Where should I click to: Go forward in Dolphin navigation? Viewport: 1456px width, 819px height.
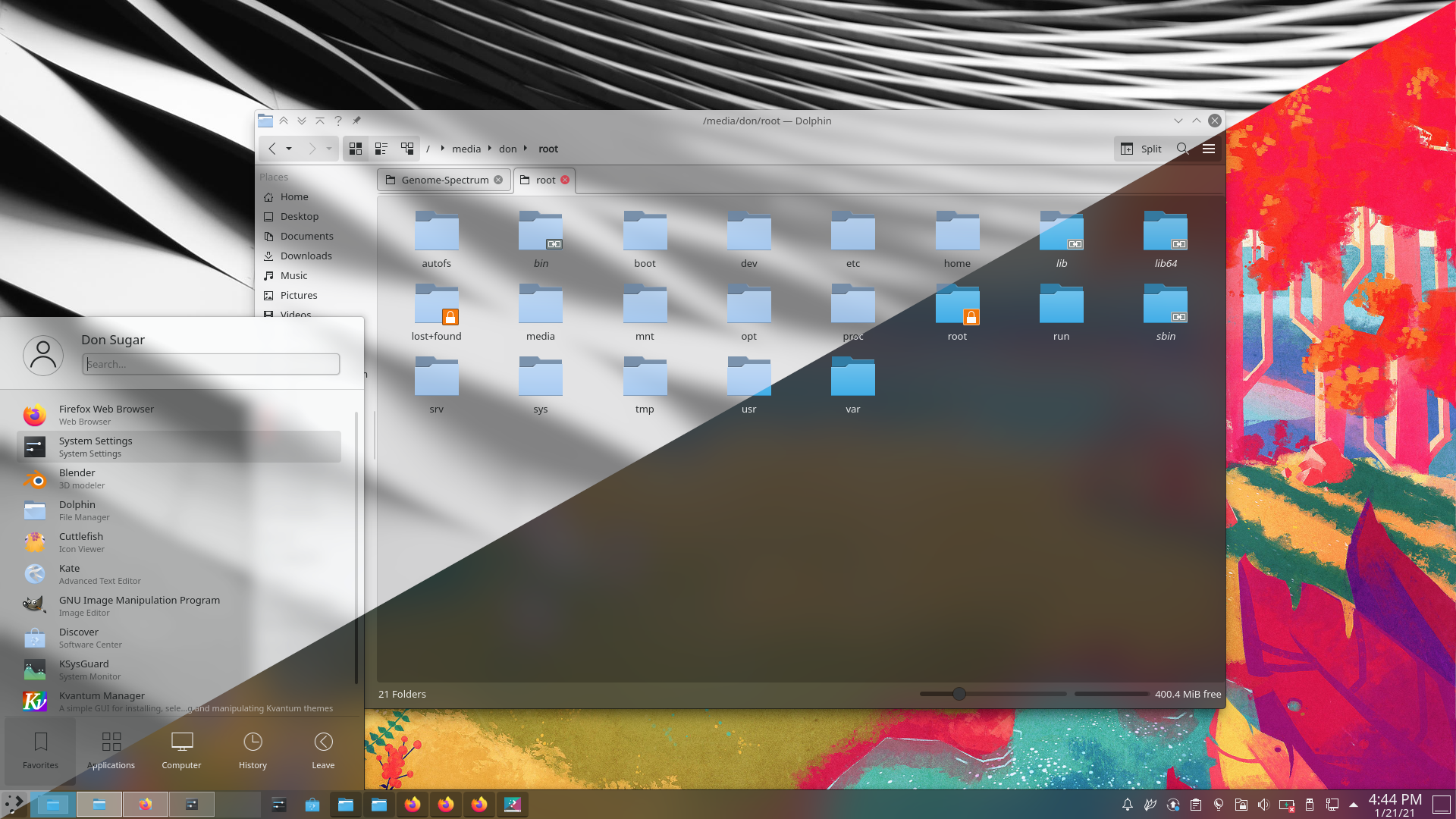click(x=312, y=149)
